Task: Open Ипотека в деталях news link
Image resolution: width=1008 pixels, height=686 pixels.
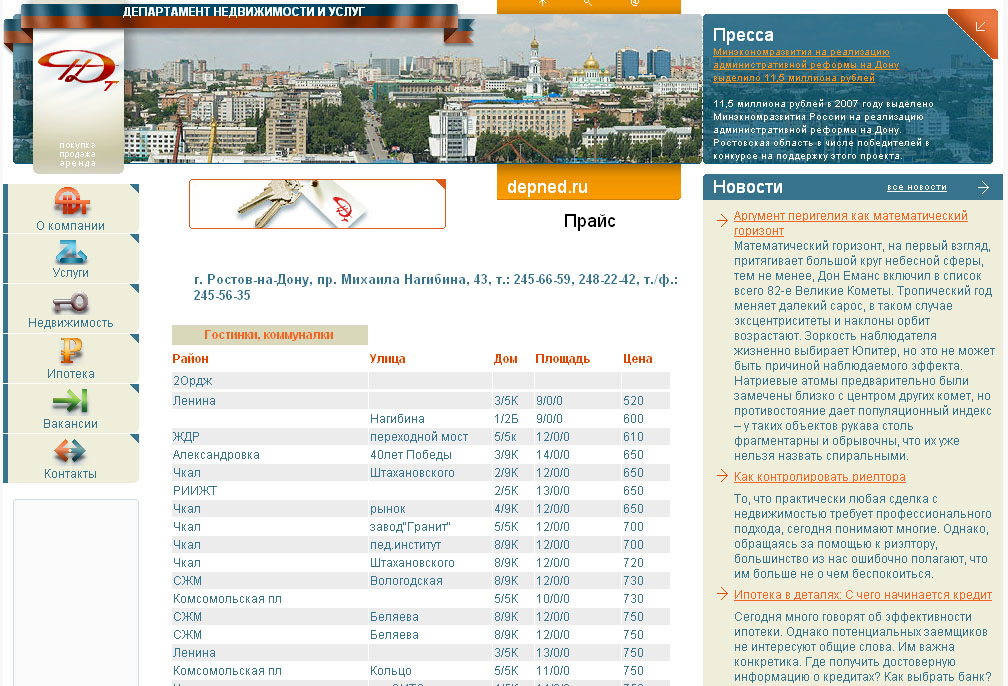Action: [x=863, y=595]
